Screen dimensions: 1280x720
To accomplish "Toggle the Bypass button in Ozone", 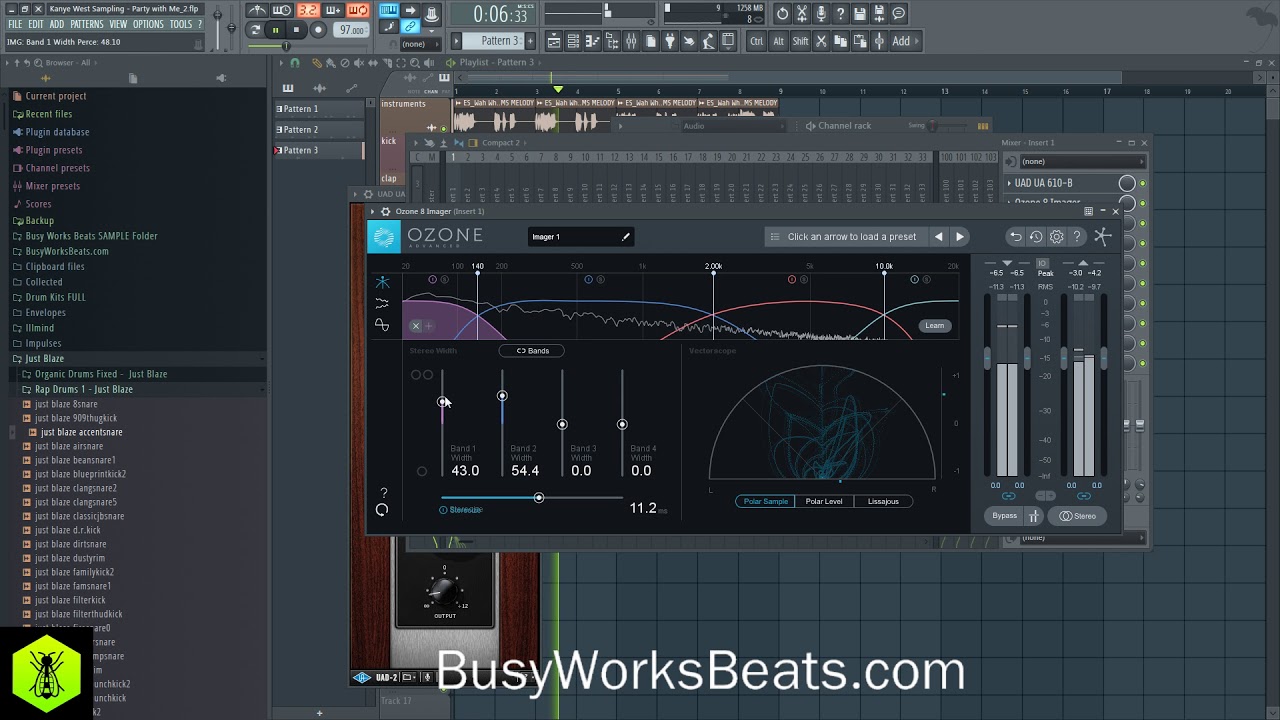I will coord(1004,516).
